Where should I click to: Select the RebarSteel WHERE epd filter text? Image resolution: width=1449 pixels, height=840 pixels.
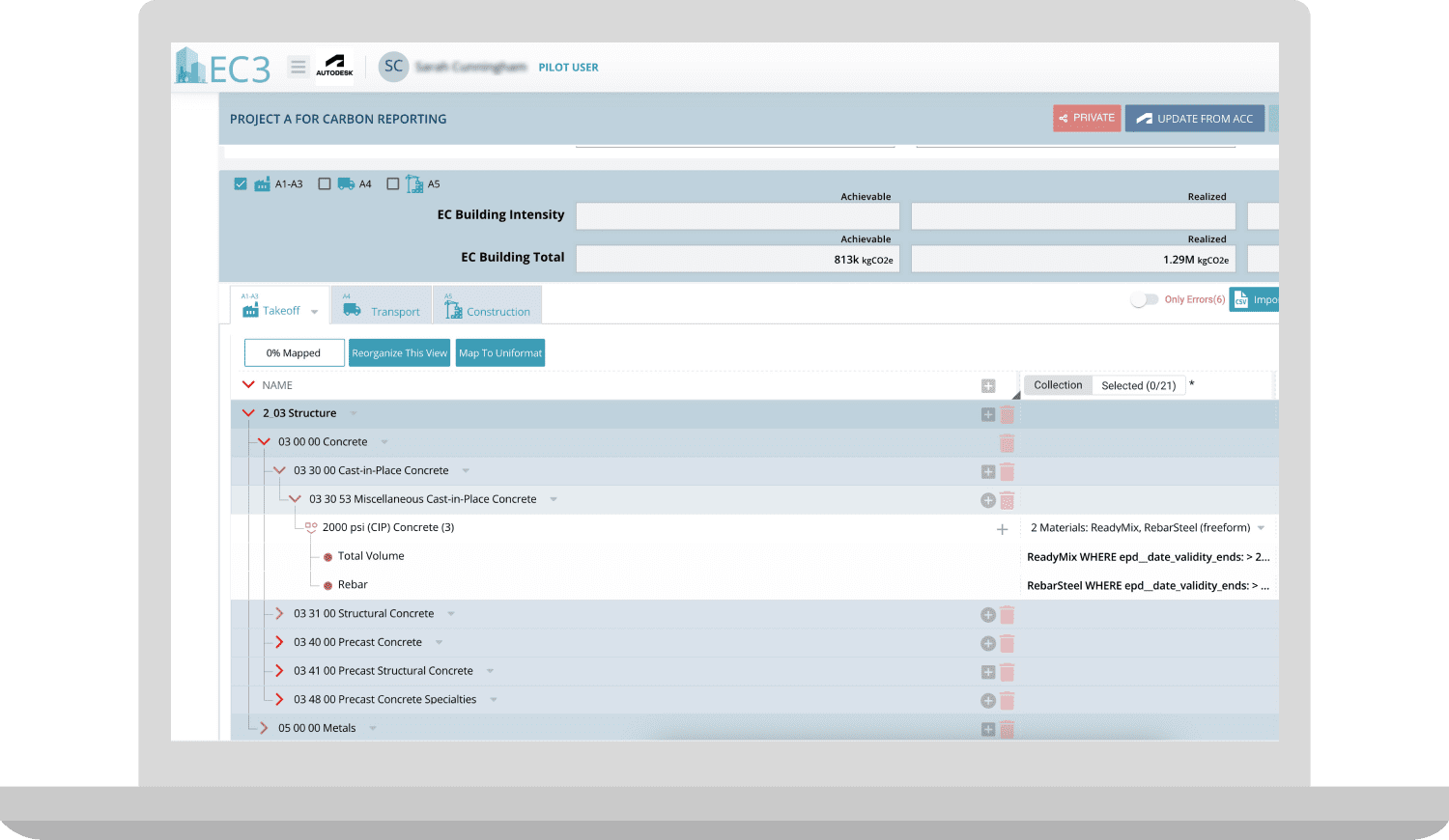(x=1149, y=586)
